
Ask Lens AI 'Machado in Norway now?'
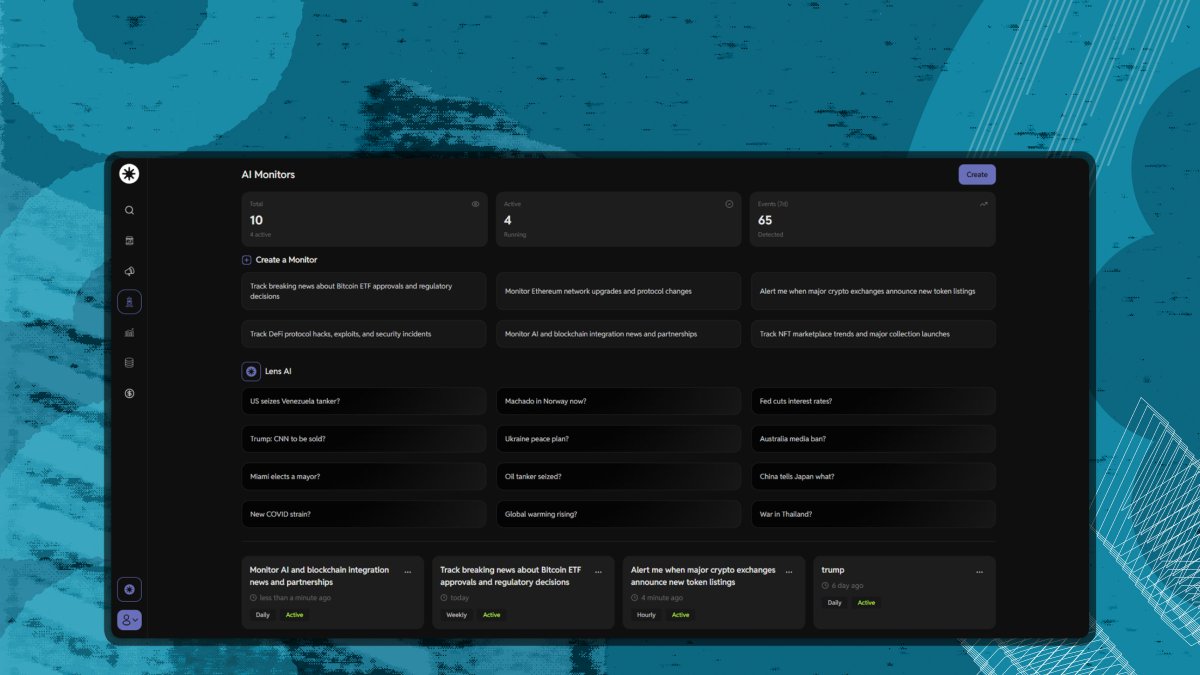619,401
